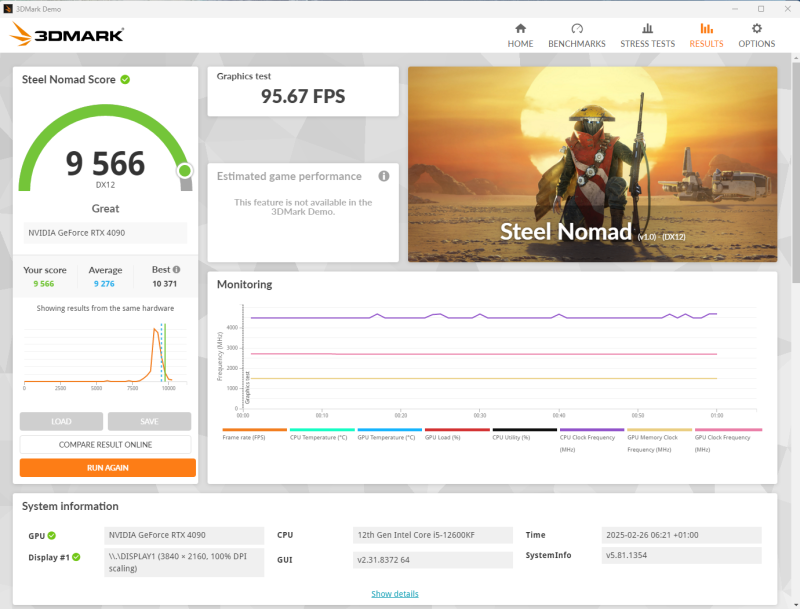Viewport: 800px width, 609px height.
Task: Click the SAVE button
Action: (149, 421)
